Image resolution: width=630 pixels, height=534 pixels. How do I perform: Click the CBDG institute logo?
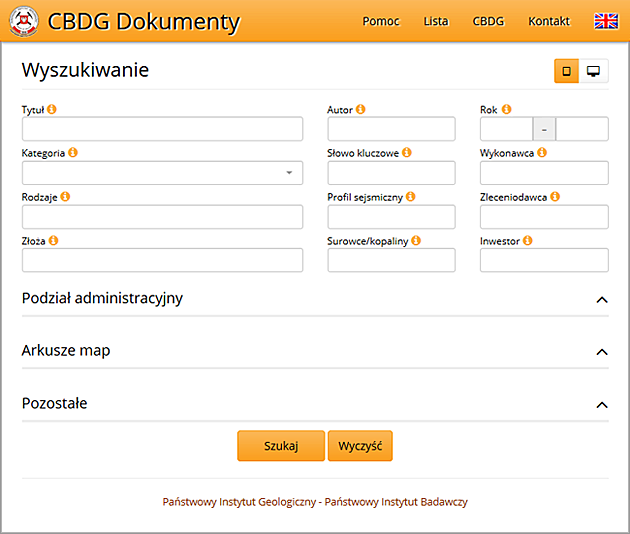[x=24, y=21]
